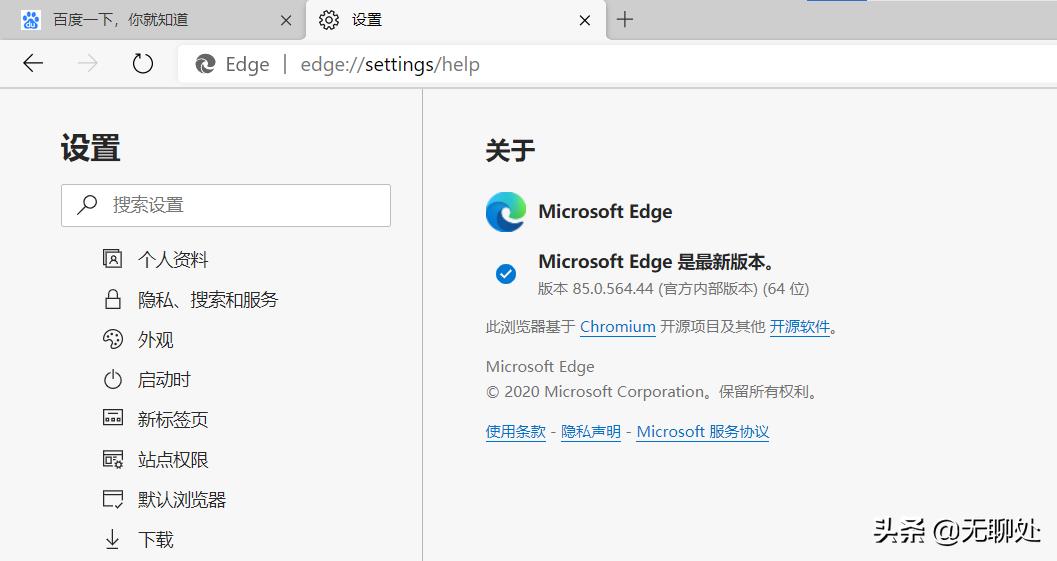Open 外观 settings
The height and width of the screenshot is (561, 1057).
[156, 339]
